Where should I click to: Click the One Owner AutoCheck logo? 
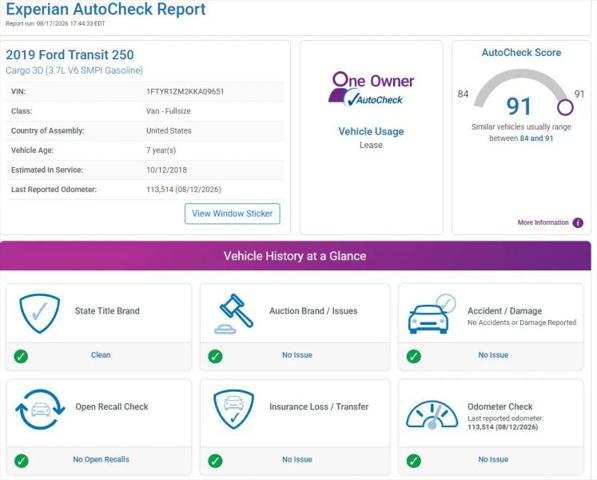click(x=371, y=89)
